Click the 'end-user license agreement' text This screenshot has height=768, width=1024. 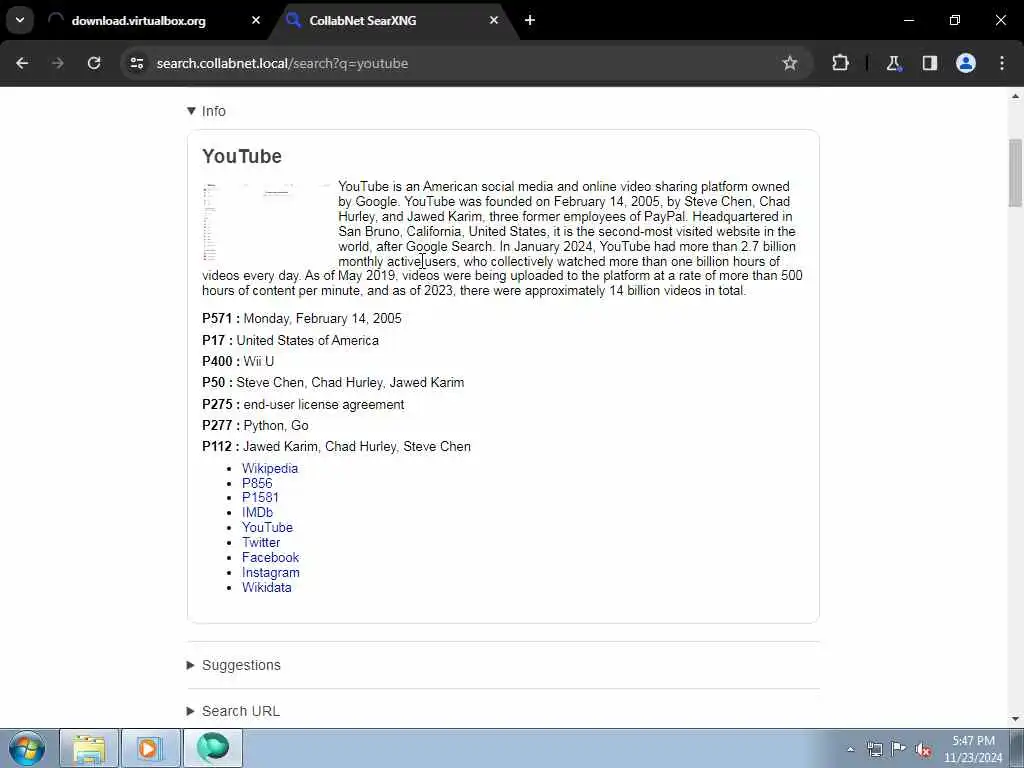(x=324, y=404)
